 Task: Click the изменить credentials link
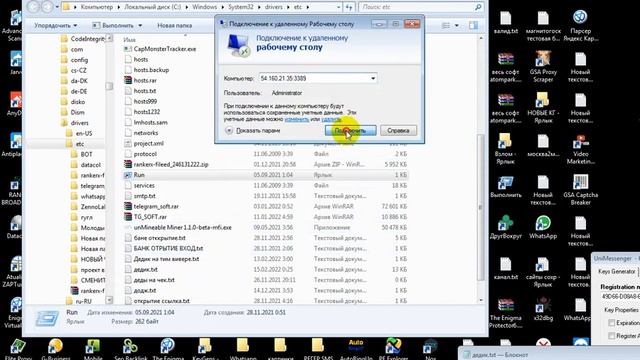(x=297, y=119)
